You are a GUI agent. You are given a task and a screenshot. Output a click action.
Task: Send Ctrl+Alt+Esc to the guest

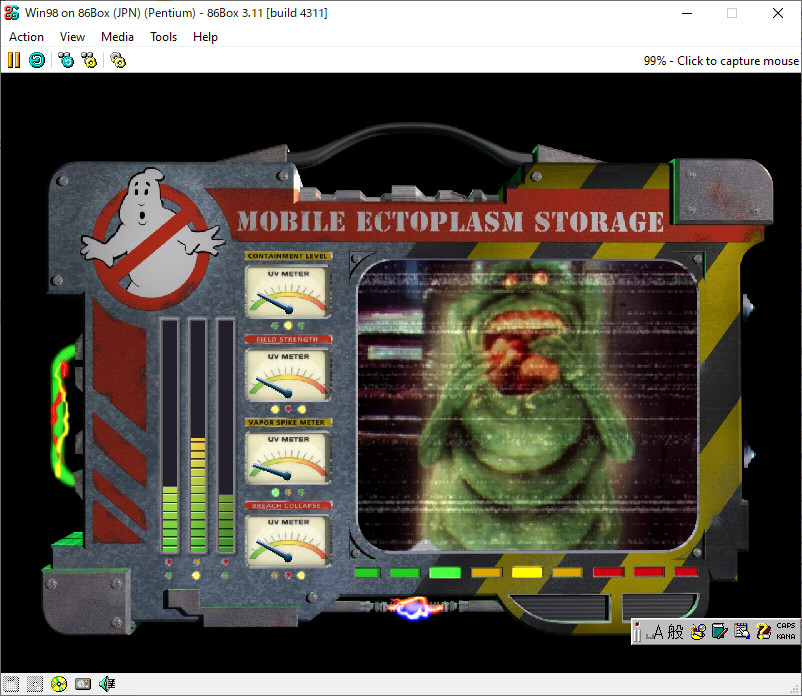click(89, 60)
